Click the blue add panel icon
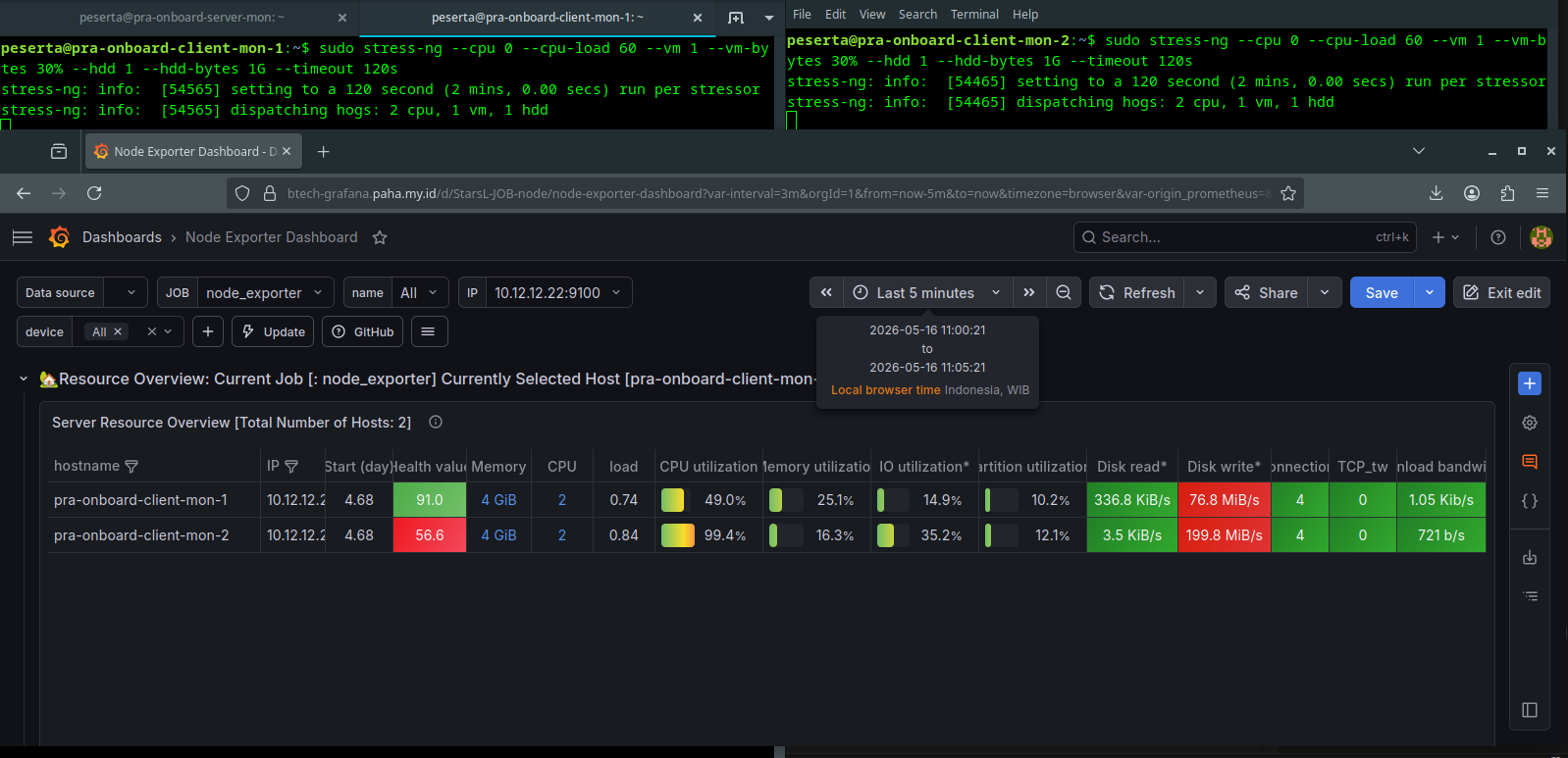This screenshot has width=1568, height=758. [1529, 383]
